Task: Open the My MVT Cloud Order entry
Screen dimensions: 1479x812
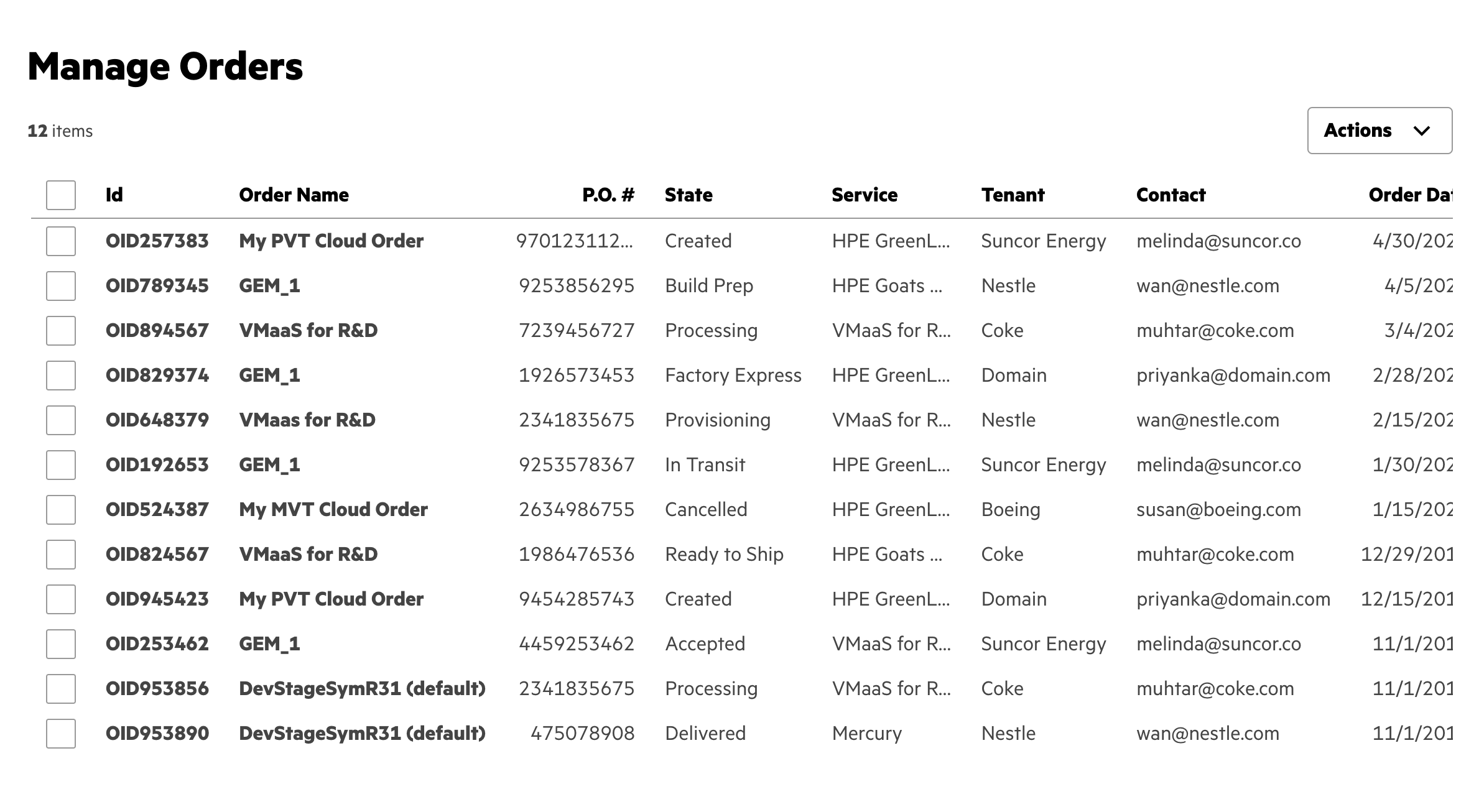Action: pyautogui.click(x=333, y=510)
